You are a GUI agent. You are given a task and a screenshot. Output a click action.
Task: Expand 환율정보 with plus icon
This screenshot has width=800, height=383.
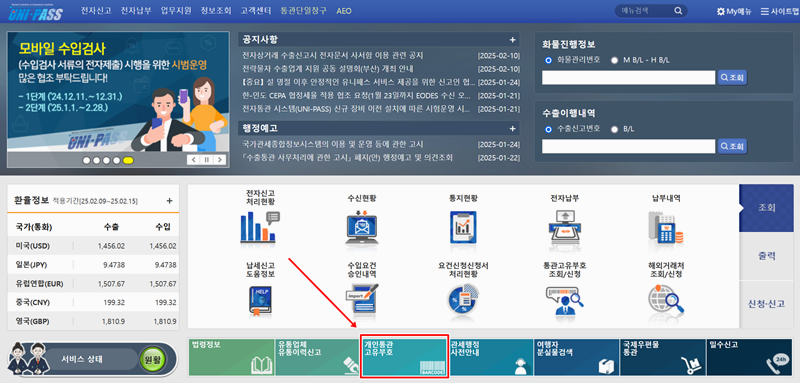tap(169, 200)
